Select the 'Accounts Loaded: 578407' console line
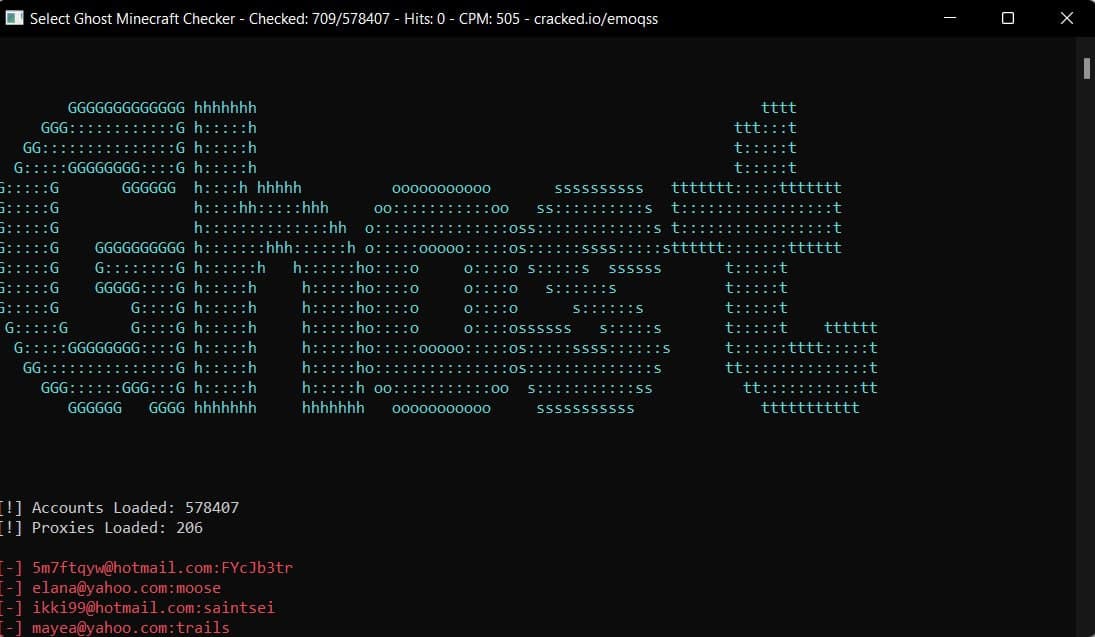The image size is (1095, 637). 120,507
